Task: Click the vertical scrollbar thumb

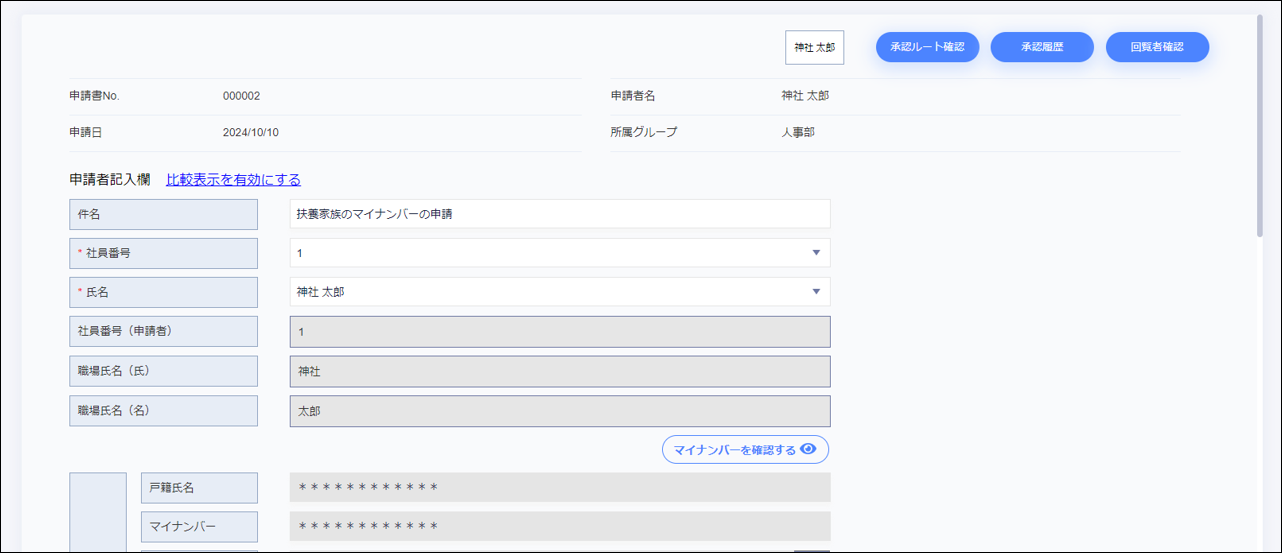Action: pyautogui.click(x=1259, y=125)
